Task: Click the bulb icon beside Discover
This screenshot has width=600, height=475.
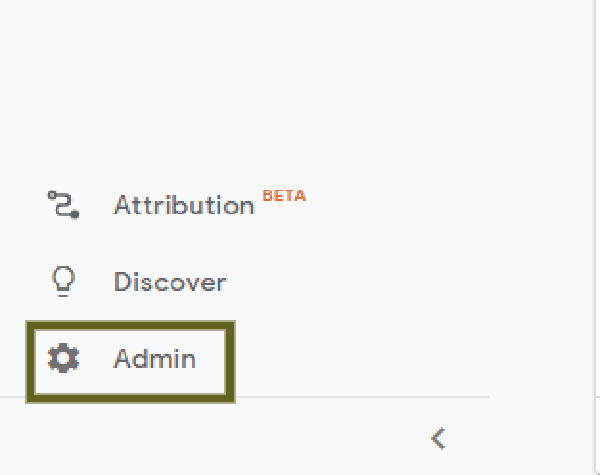Action: tap(63, 281)
